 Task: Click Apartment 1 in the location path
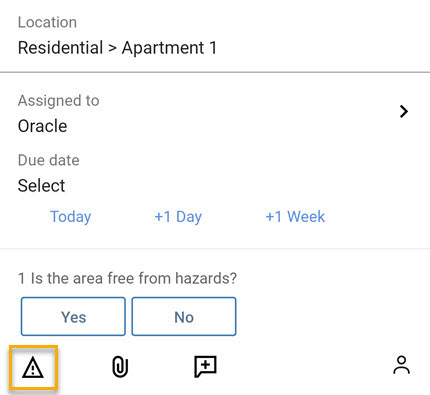point(169,47)
